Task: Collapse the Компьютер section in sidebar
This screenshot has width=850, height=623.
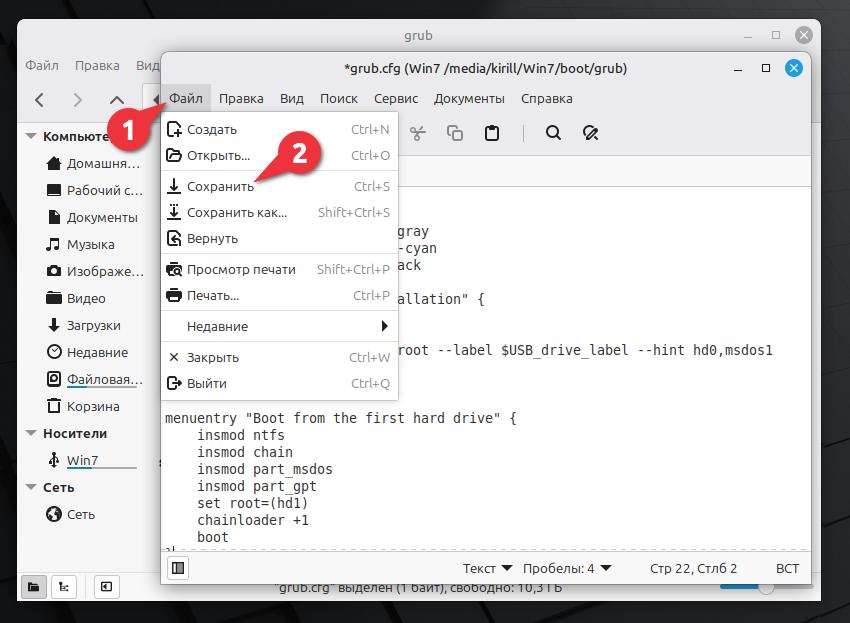Action: click(31, 136)
